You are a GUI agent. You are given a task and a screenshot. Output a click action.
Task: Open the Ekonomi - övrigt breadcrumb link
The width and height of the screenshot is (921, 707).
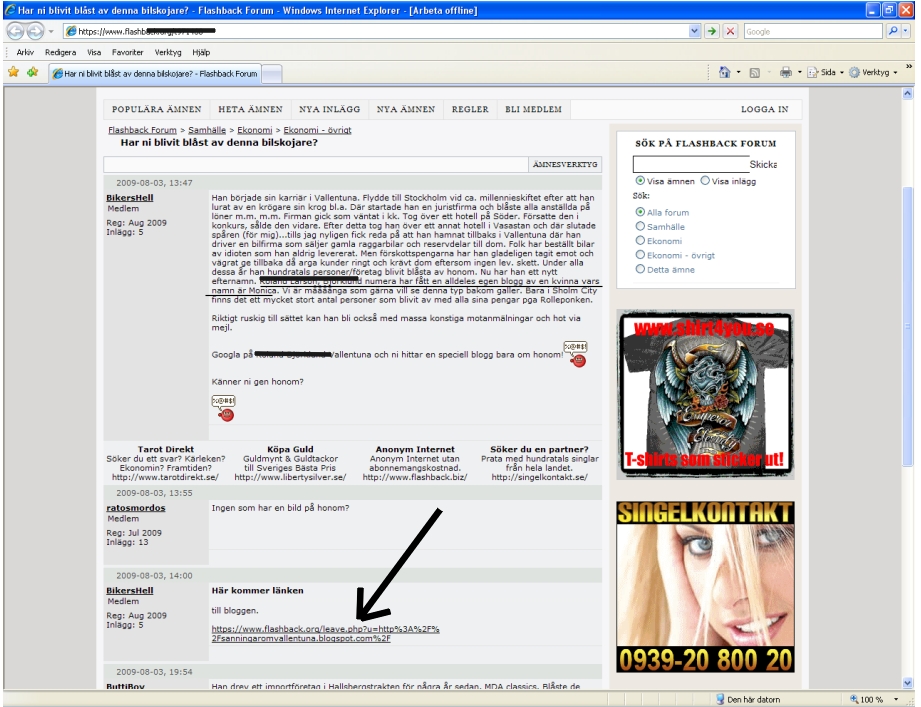click(317, 130)
